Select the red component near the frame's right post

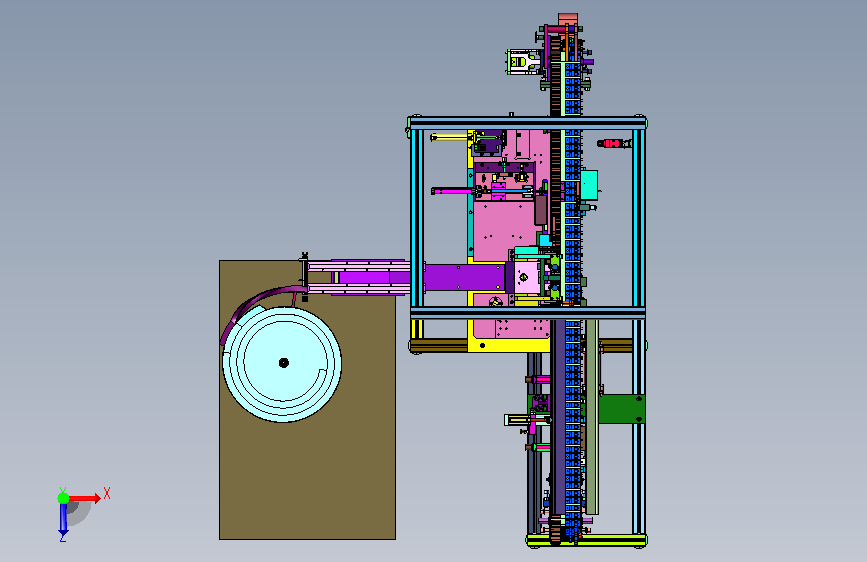click(x=612, y=144)
